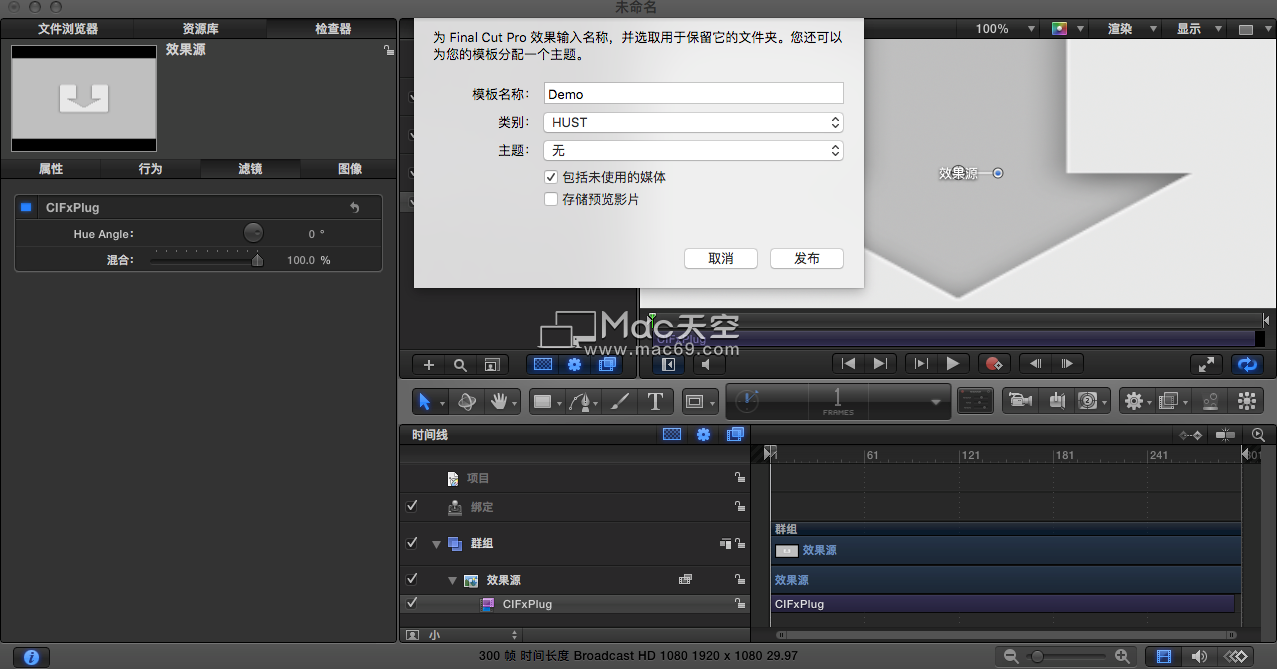The width and height of the screenshot is (1277, 669).
Task: Click the zoom in timeline magnifier
Action: tap(1122, 656)
